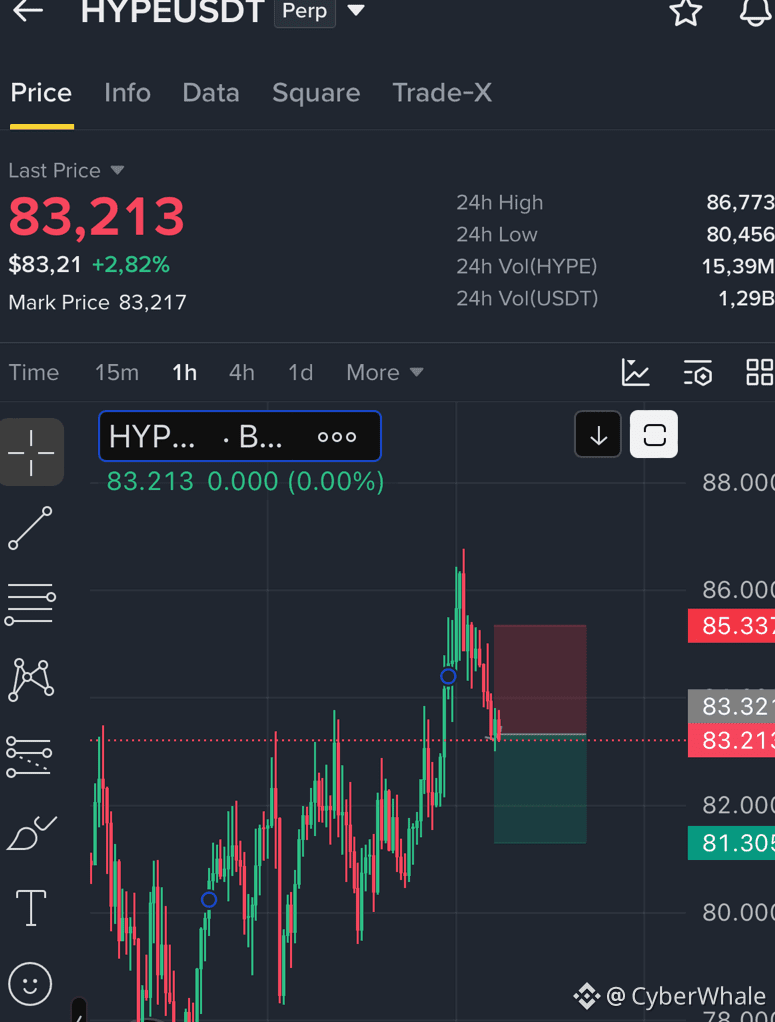Expand the More intervals dropdown
This screenshot has width=775, height=1022.
[385, 372]
